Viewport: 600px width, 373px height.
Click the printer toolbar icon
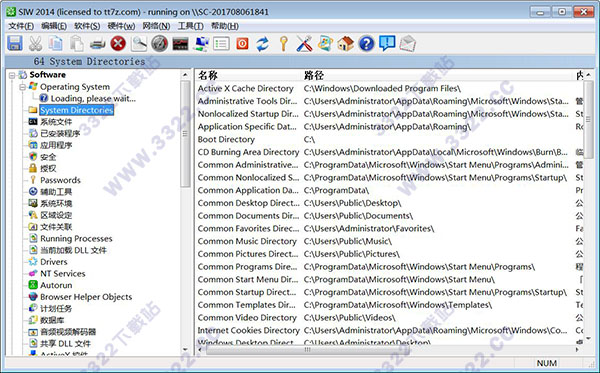(x=98, y=44)
